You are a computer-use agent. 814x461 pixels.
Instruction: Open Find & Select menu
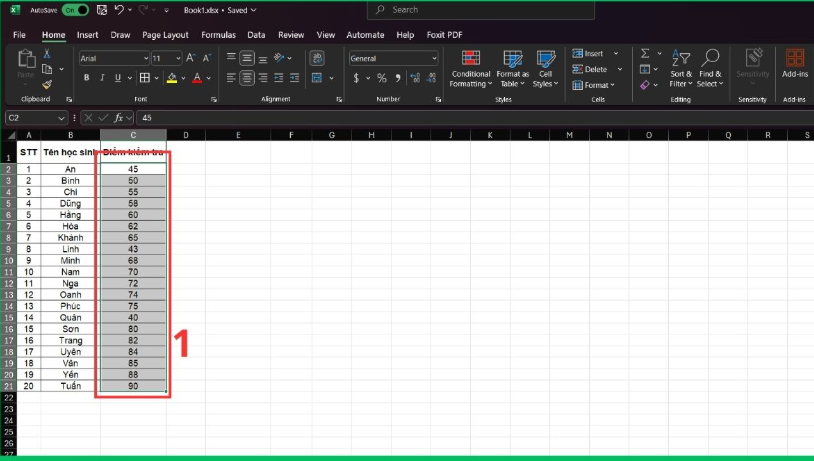click(x=710, y=69)
